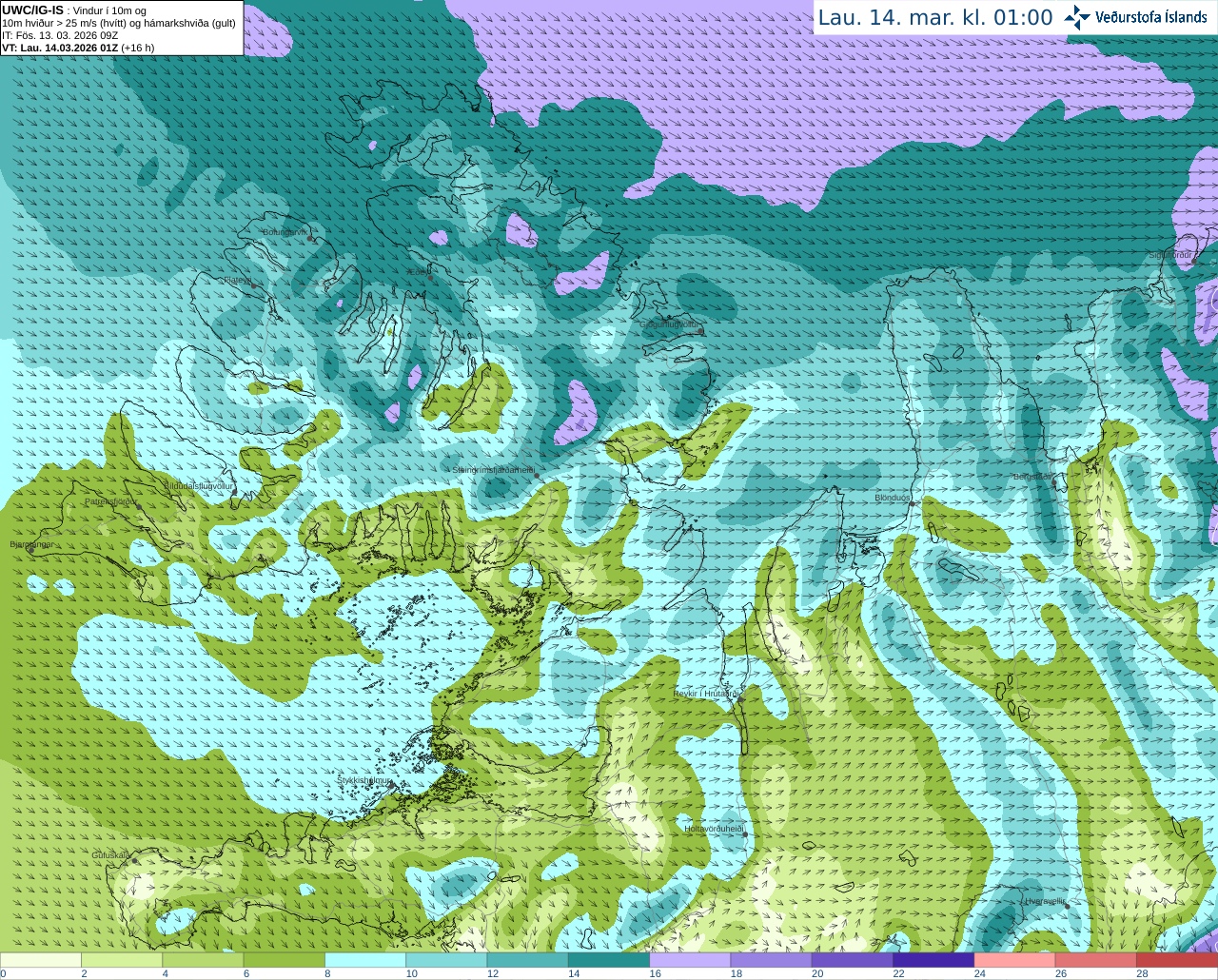The height and width of the screenshot is (980, 1218).
Task: Select the 4–6 m/s green legend swatch
Action: point(203,960)
